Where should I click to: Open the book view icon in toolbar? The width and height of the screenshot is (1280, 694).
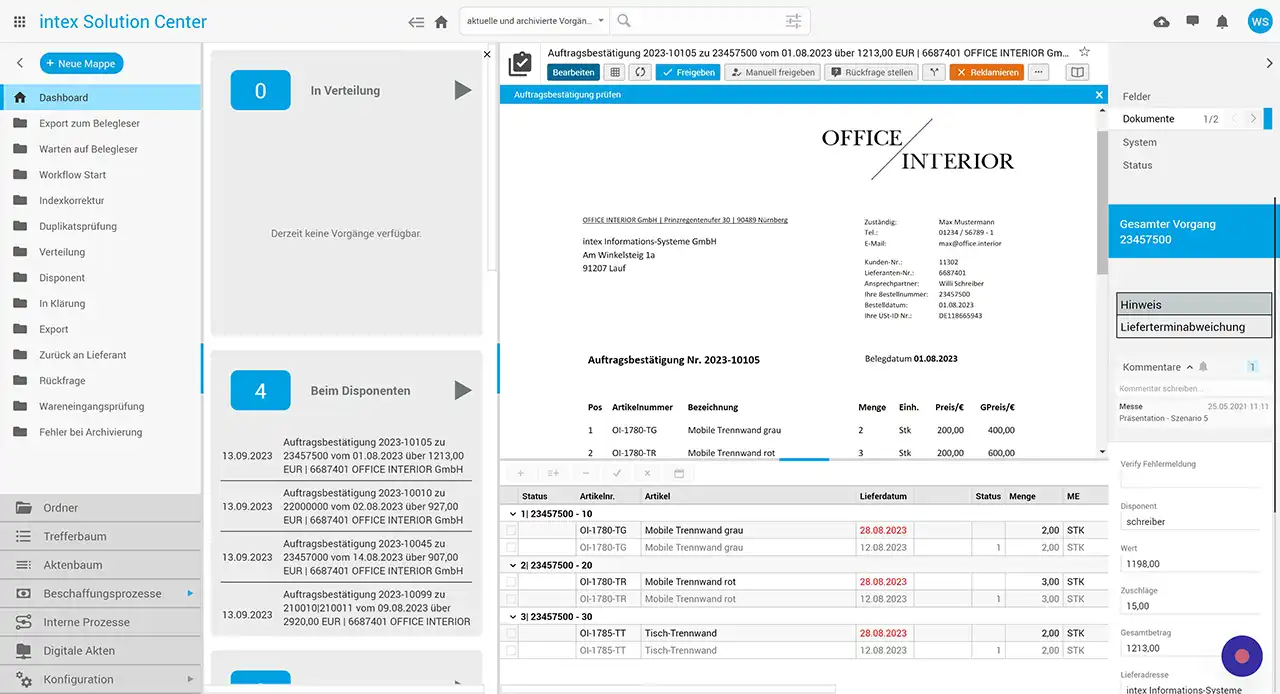click(x=1076, y=72)
